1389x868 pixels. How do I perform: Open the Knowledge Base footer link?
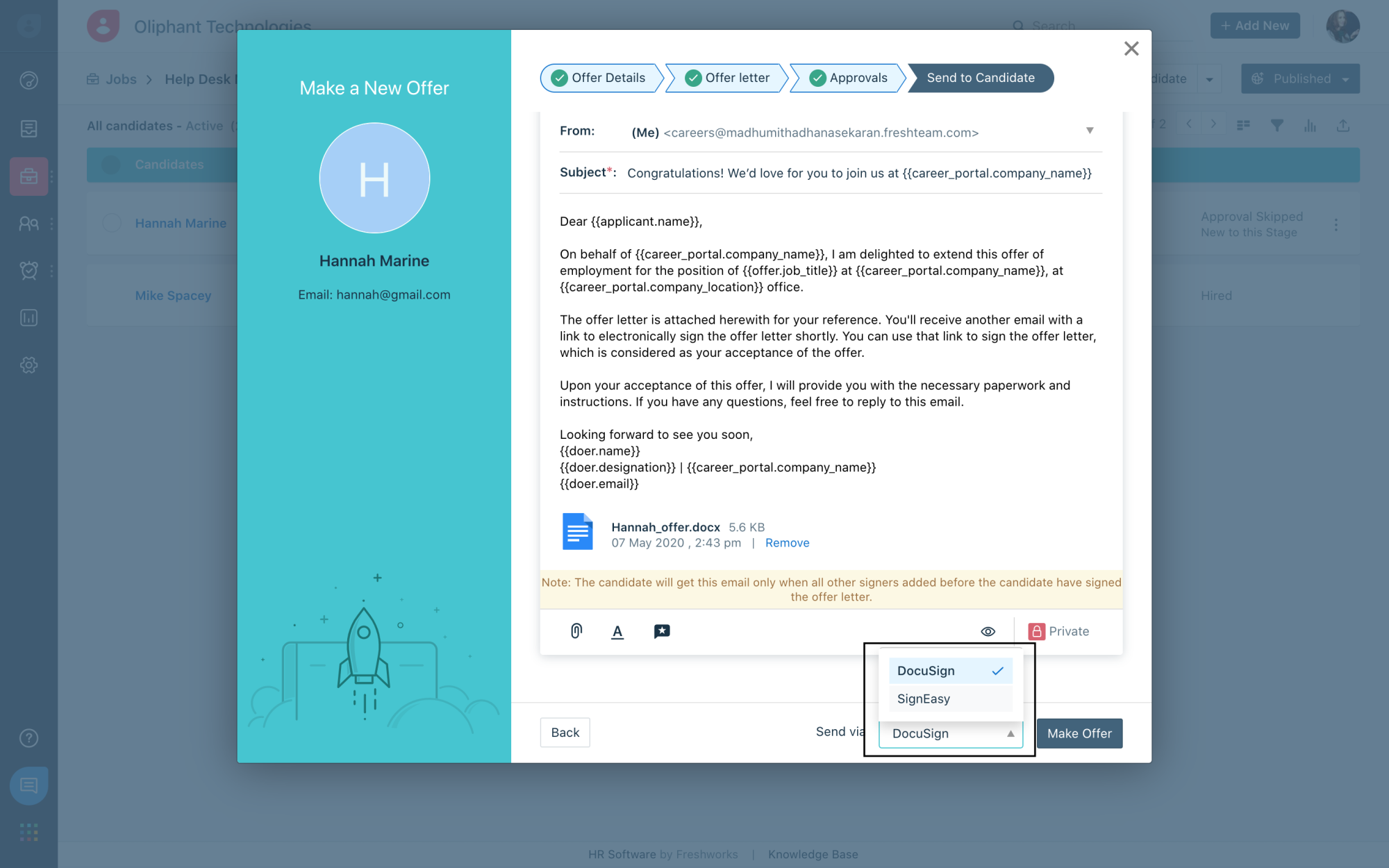point(813,854)
